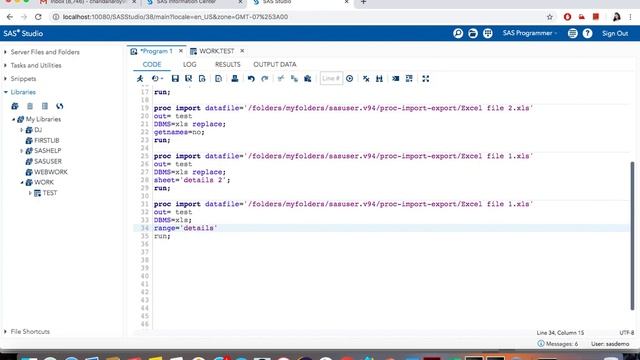Expand Server Files and Folders section

(x=5, y=52)
